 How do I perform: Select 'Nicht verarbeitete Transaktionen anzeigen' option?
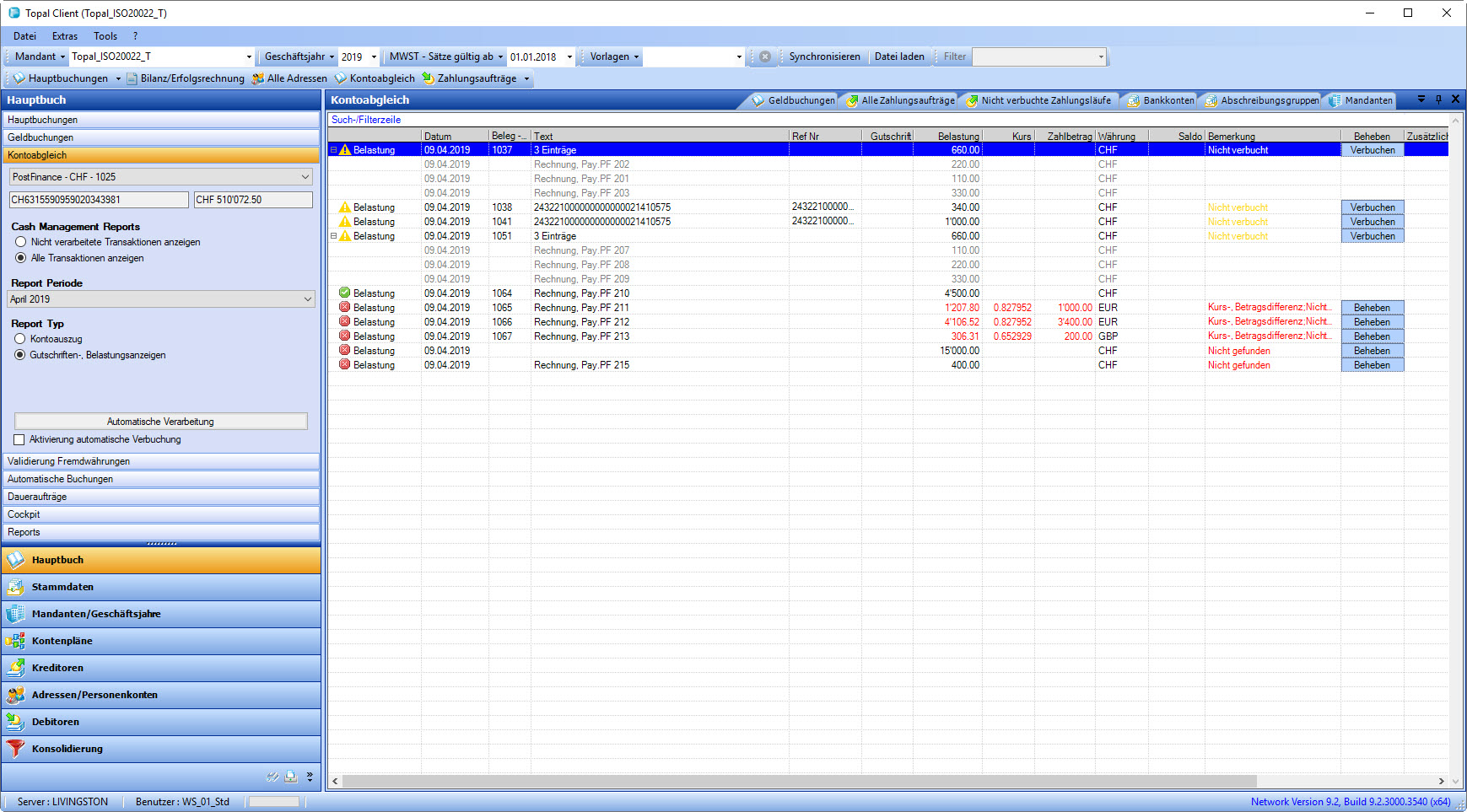click(21, 242)
